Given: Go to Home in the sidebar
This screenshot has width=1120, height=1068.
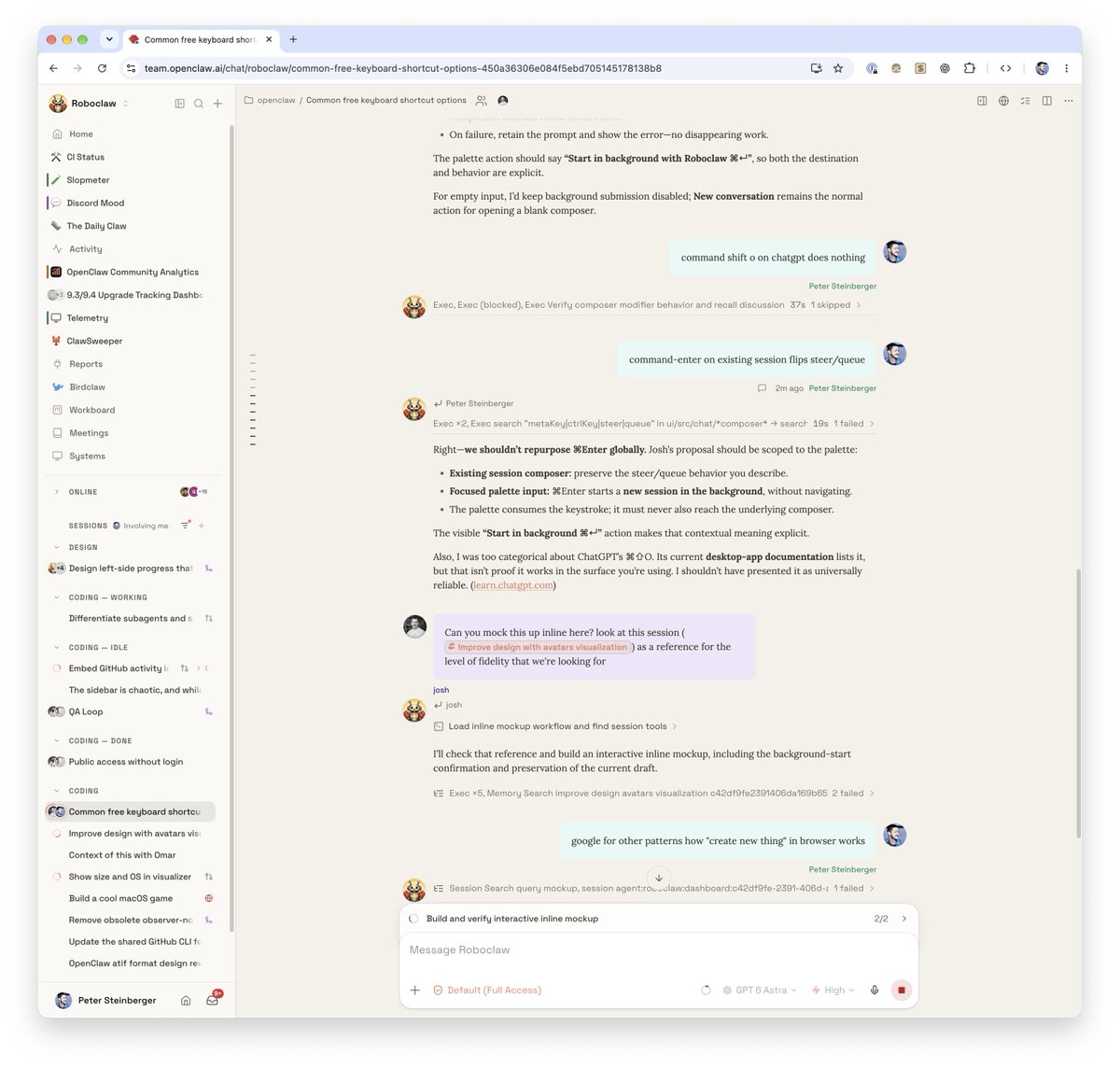Looking at the screenshot, I should pos(81,134).
